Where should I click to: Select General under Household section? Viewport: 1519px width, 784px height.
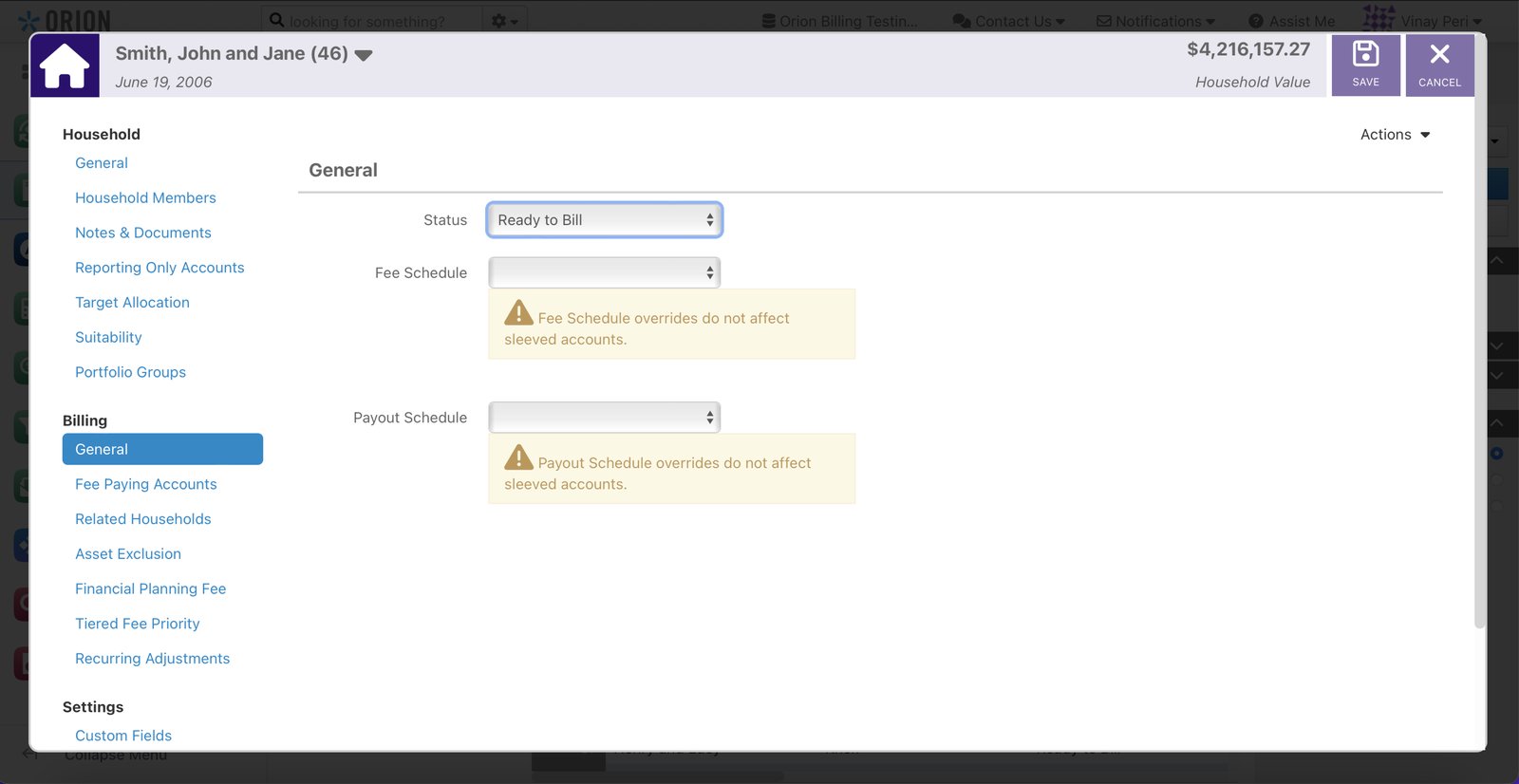click(102, 163)
